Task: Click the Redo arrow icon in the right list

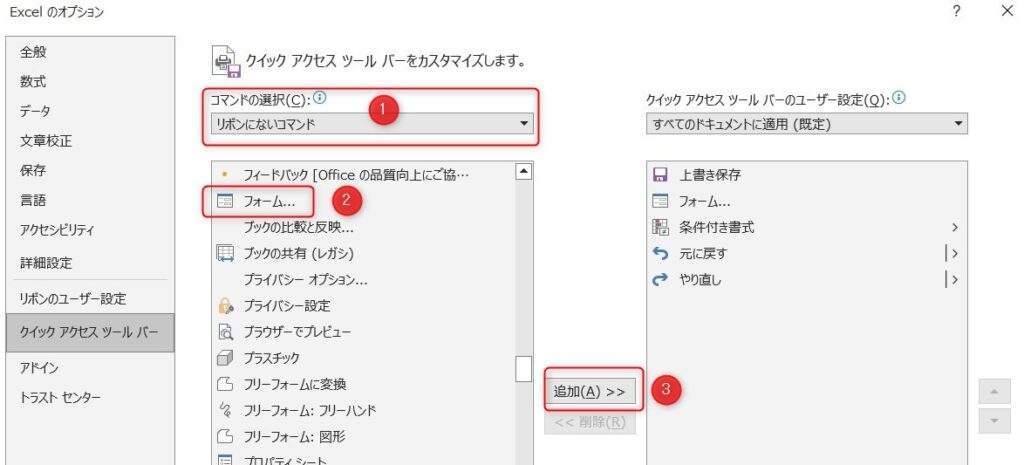Action: point(660,280)
